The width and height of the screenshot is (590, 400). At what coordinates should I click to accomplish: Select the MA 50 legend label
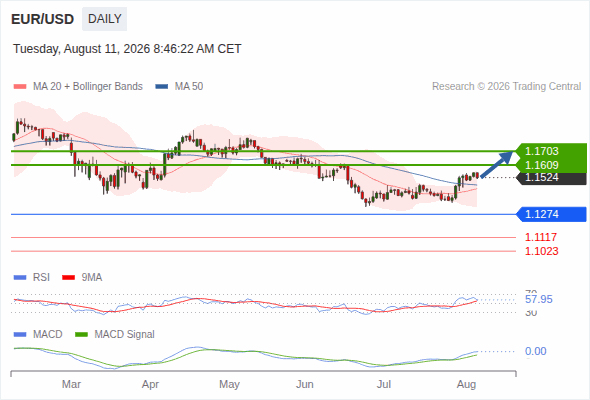point(189,87)
